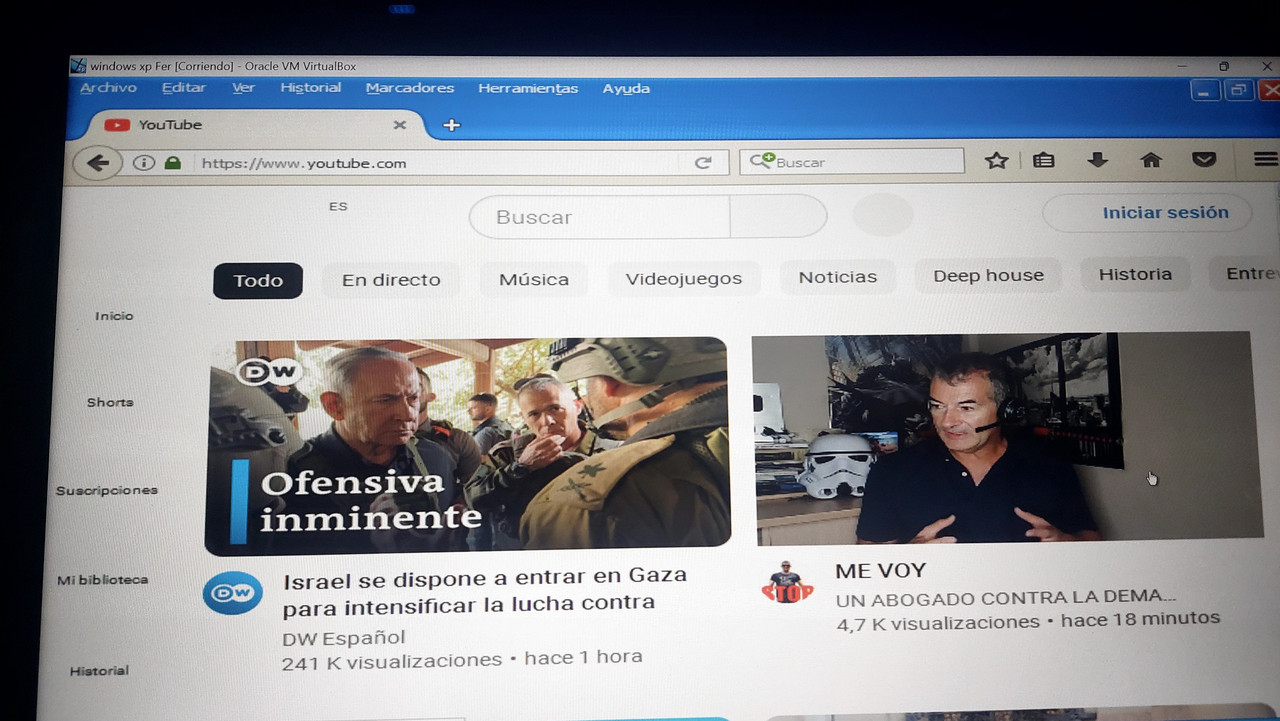The image size is (1280, 721).
Task: Open Mi biblioteca in the sidebar
Action: [103, 580]
